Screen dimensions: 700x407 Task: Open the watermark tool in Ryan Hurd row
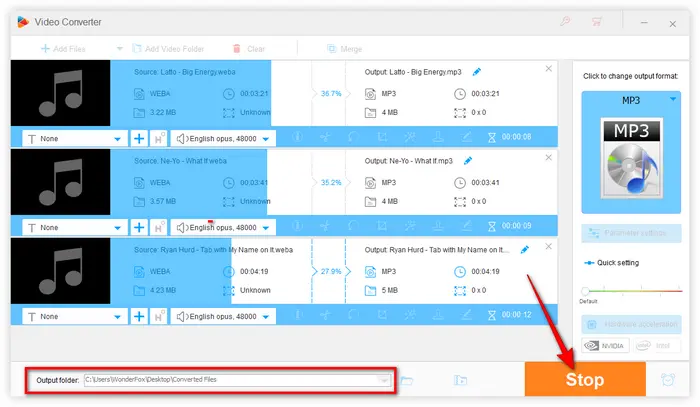(x=438, y=315)
